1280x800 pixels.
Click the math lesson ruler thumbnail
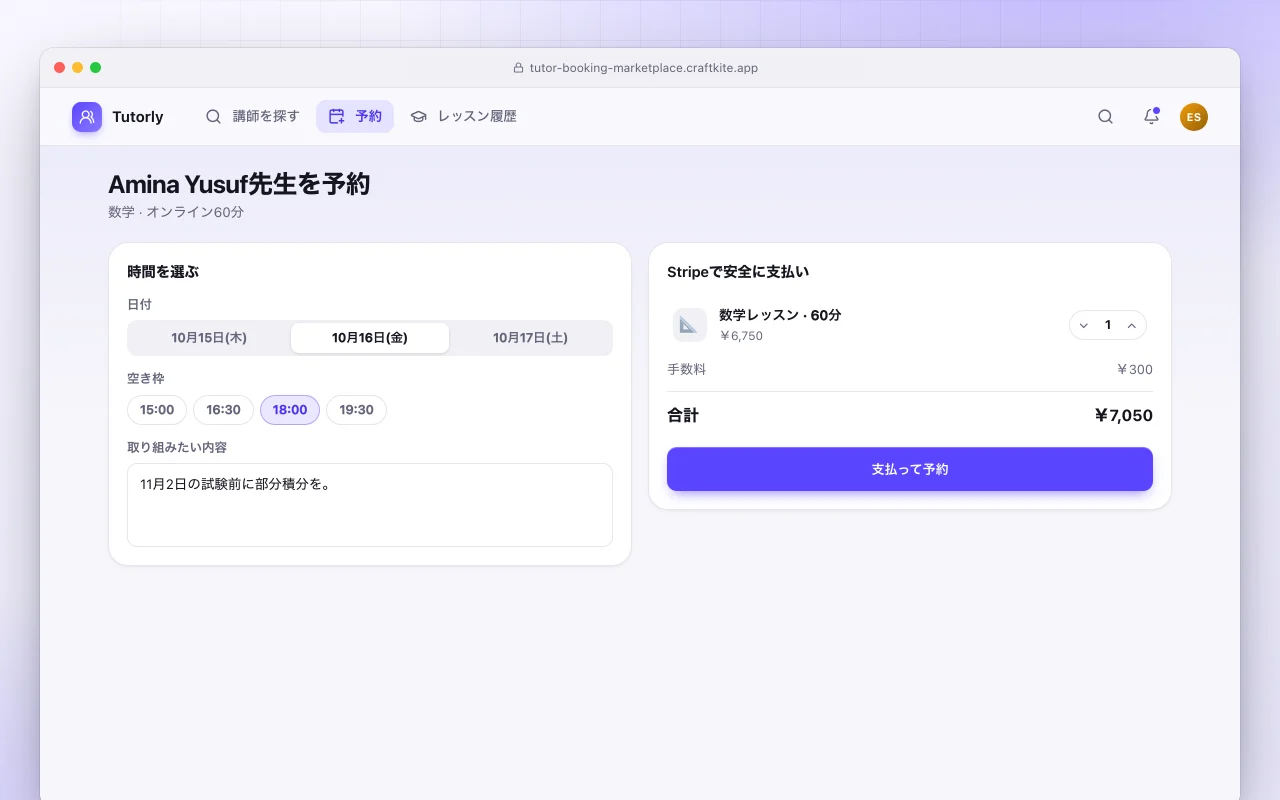click(689, 325)
